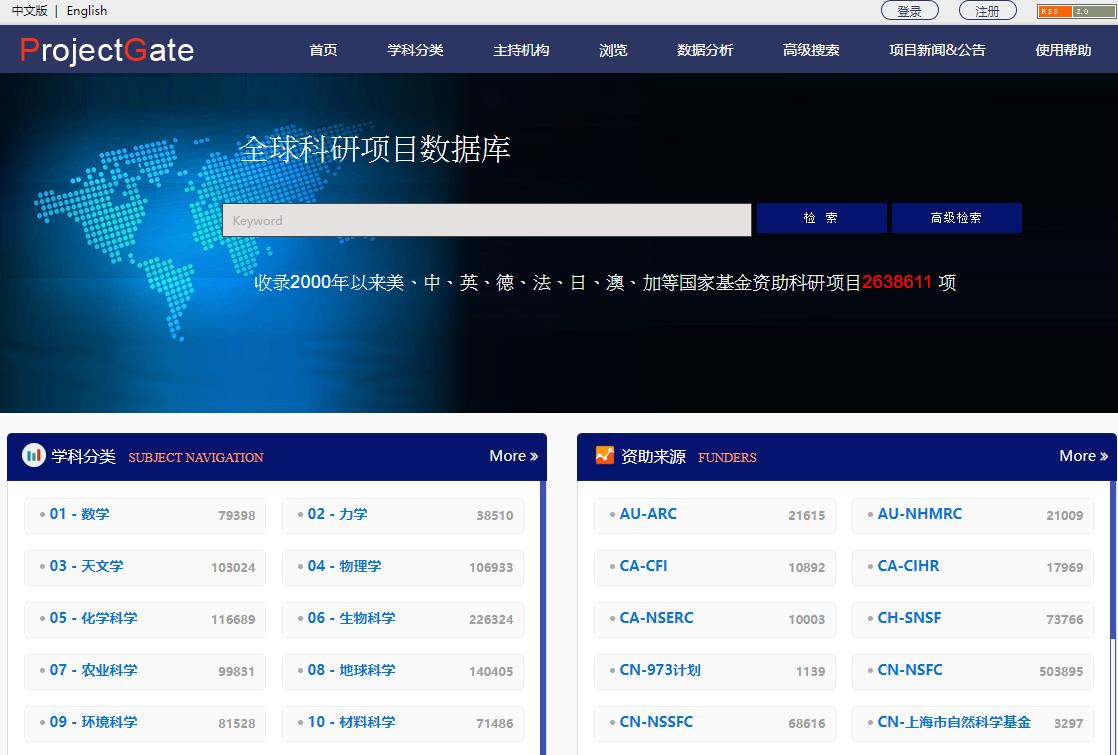Open the 主持机构 menu item
This screenshot has height=755, width=1118.
click(x=521, y=50)
